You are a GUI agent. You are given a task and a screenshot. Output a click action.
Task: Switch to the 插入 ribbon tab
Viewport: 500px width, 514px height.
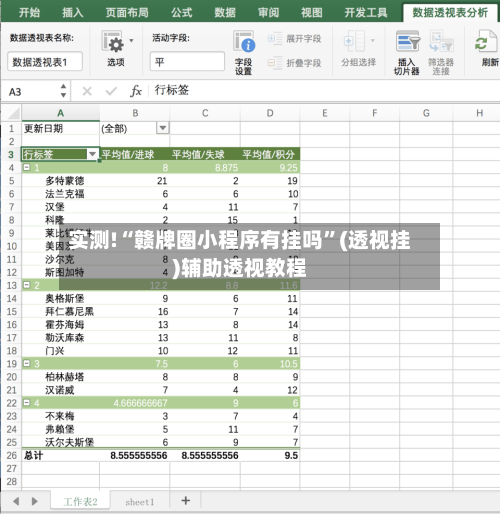click(x=73, y=13)
